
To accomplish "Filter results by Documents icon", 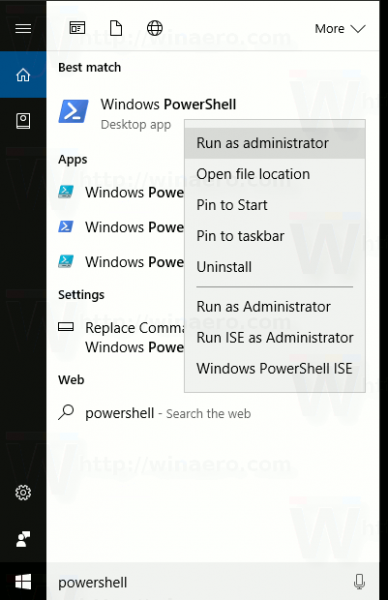I will (x=116, y=28).
